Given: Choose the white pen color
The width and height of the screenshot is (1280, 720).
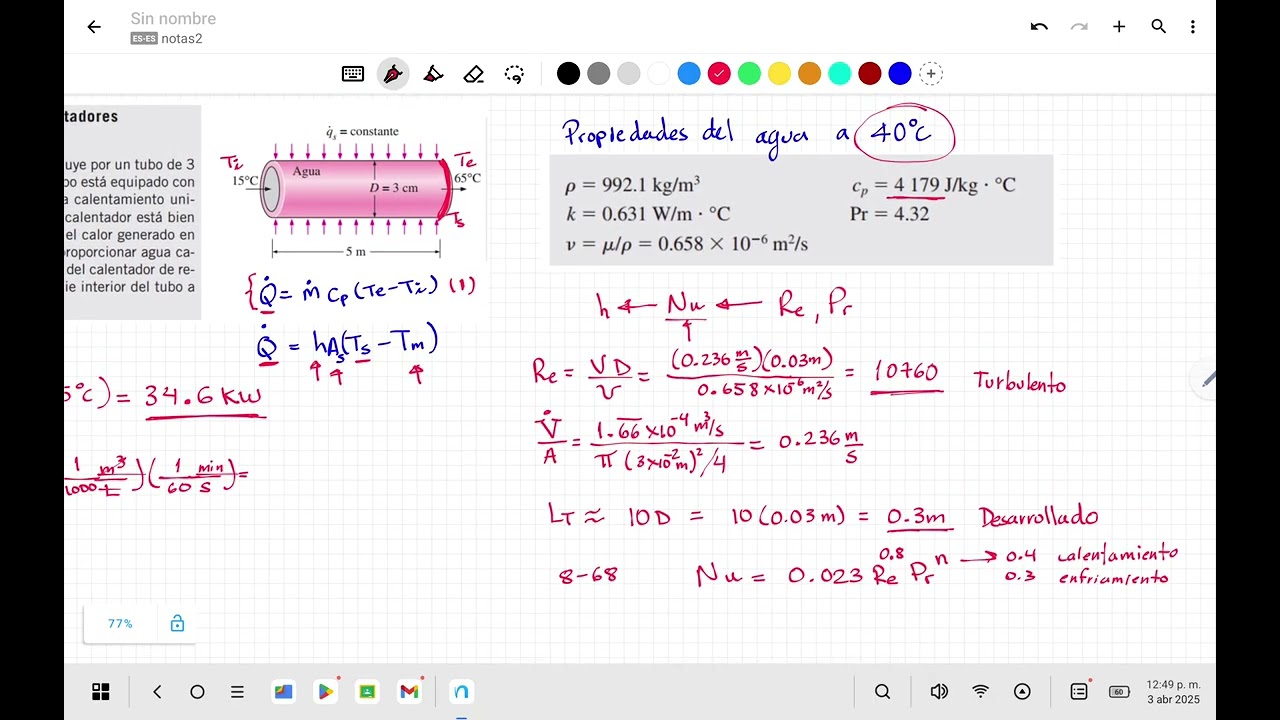Looking at the screenshot, I should (659, 73).
